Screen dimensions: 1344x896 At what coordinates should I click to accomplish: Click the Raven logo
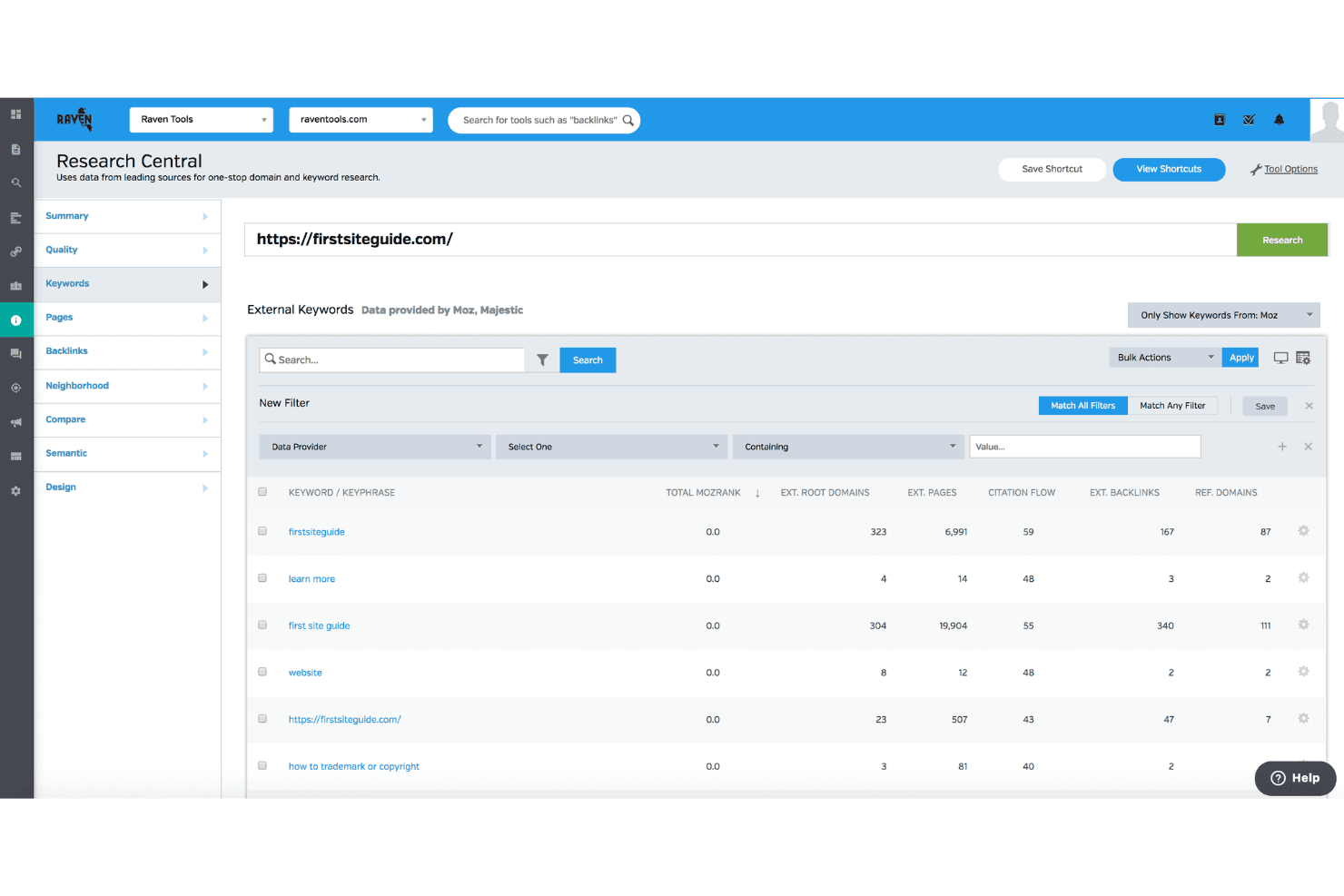point(74,119)
